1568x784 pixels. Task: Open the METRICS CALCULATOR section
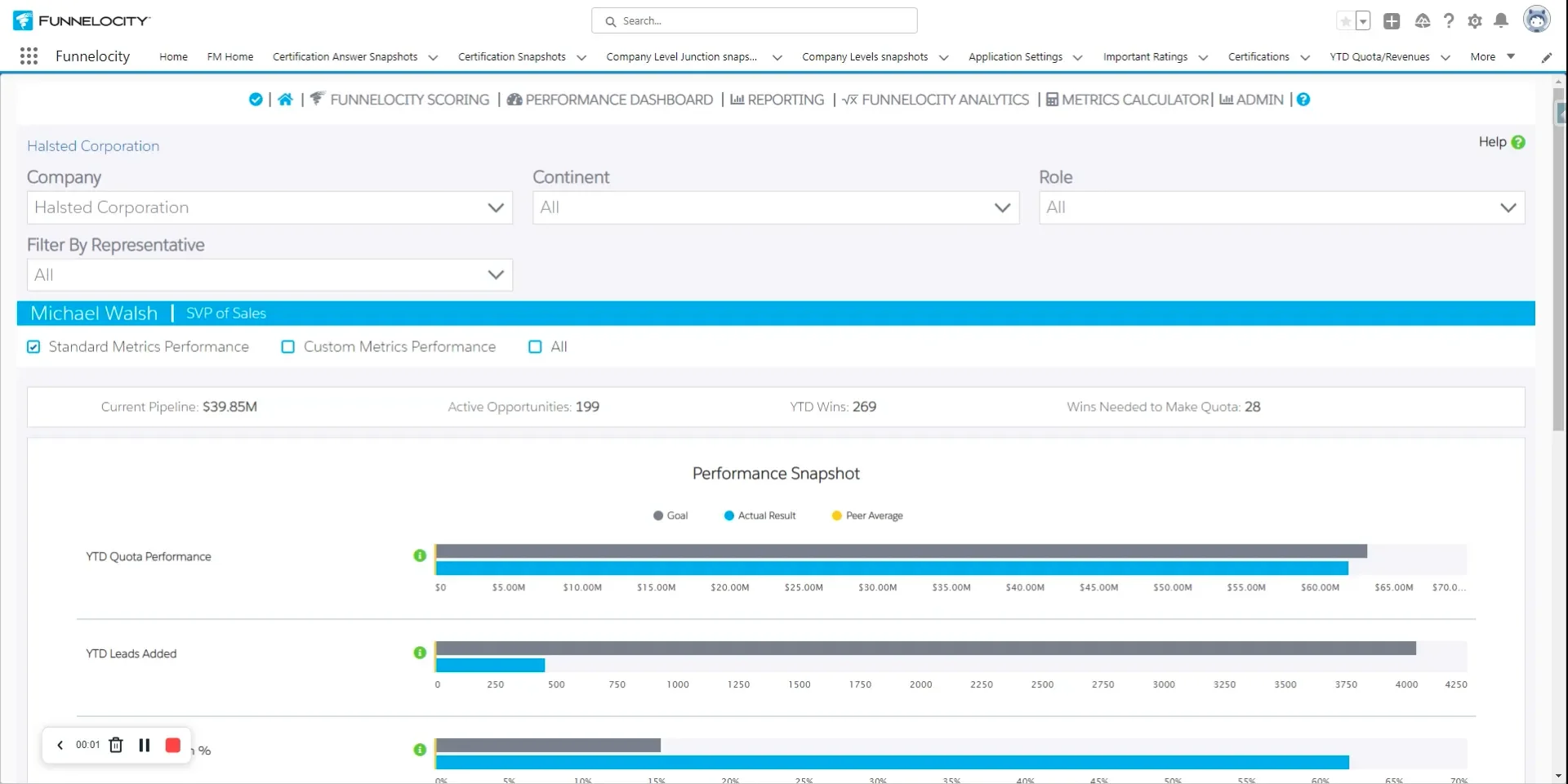tap(1128, 100)
